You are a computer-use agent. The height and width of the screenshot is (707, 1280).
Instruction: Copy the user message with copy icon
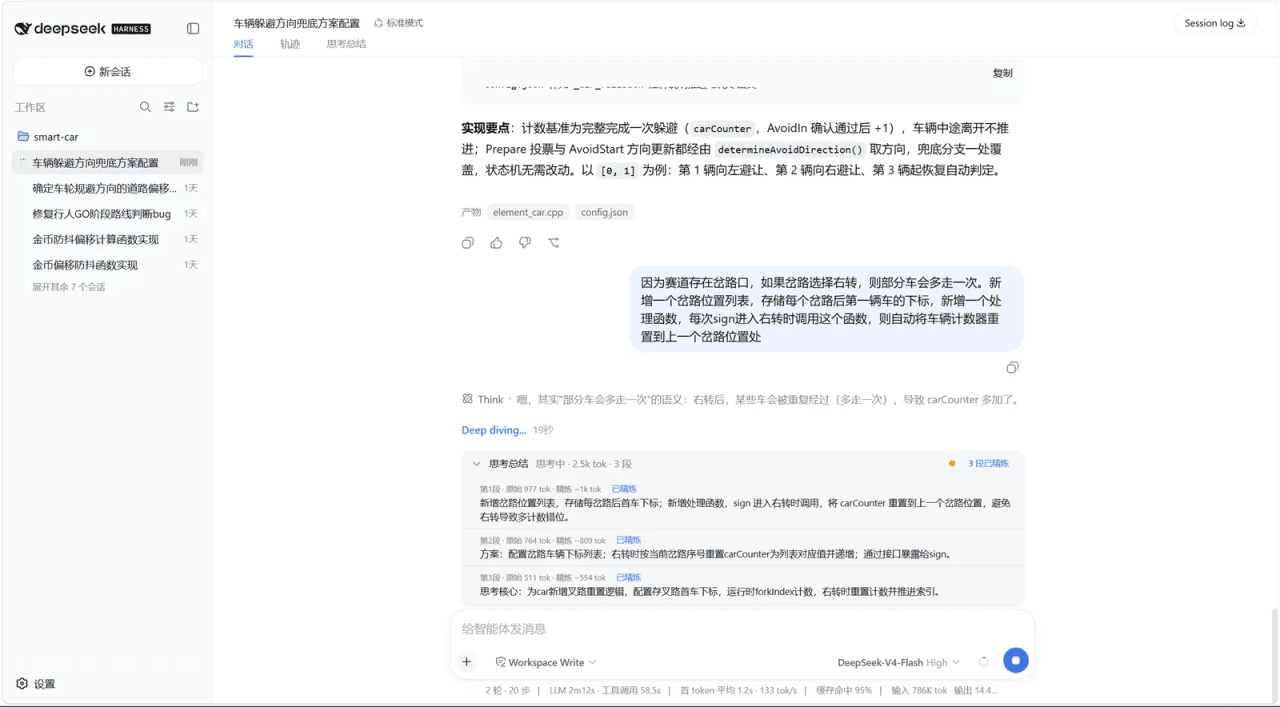[x=1013, y=368]
